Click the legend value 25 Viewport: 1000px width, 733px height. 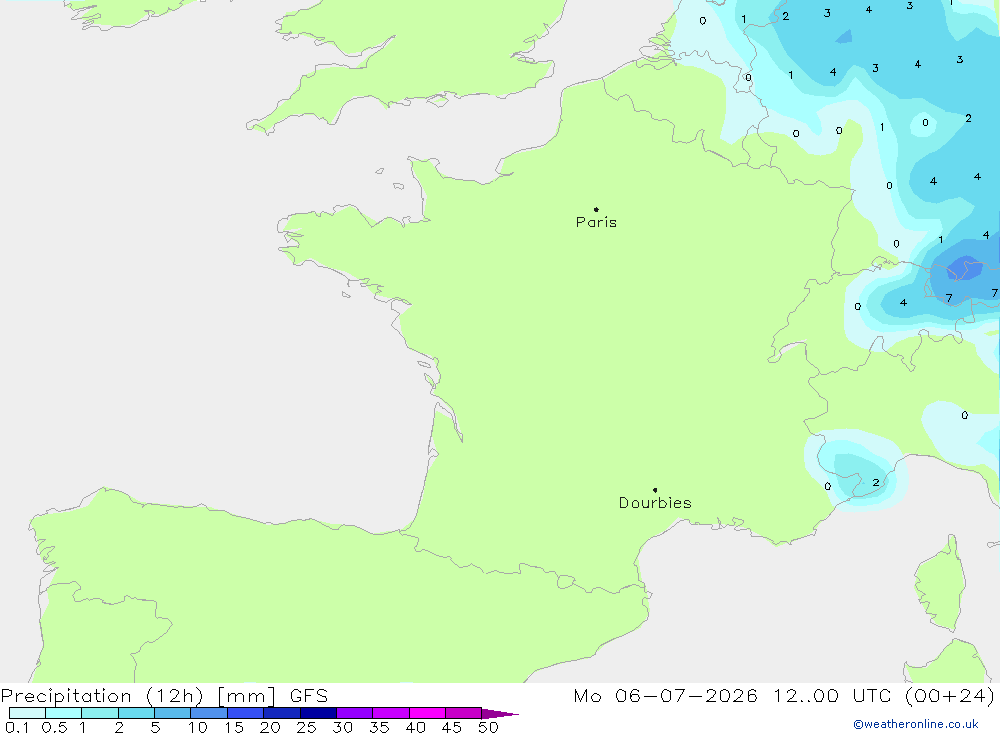tap(307, 727)
